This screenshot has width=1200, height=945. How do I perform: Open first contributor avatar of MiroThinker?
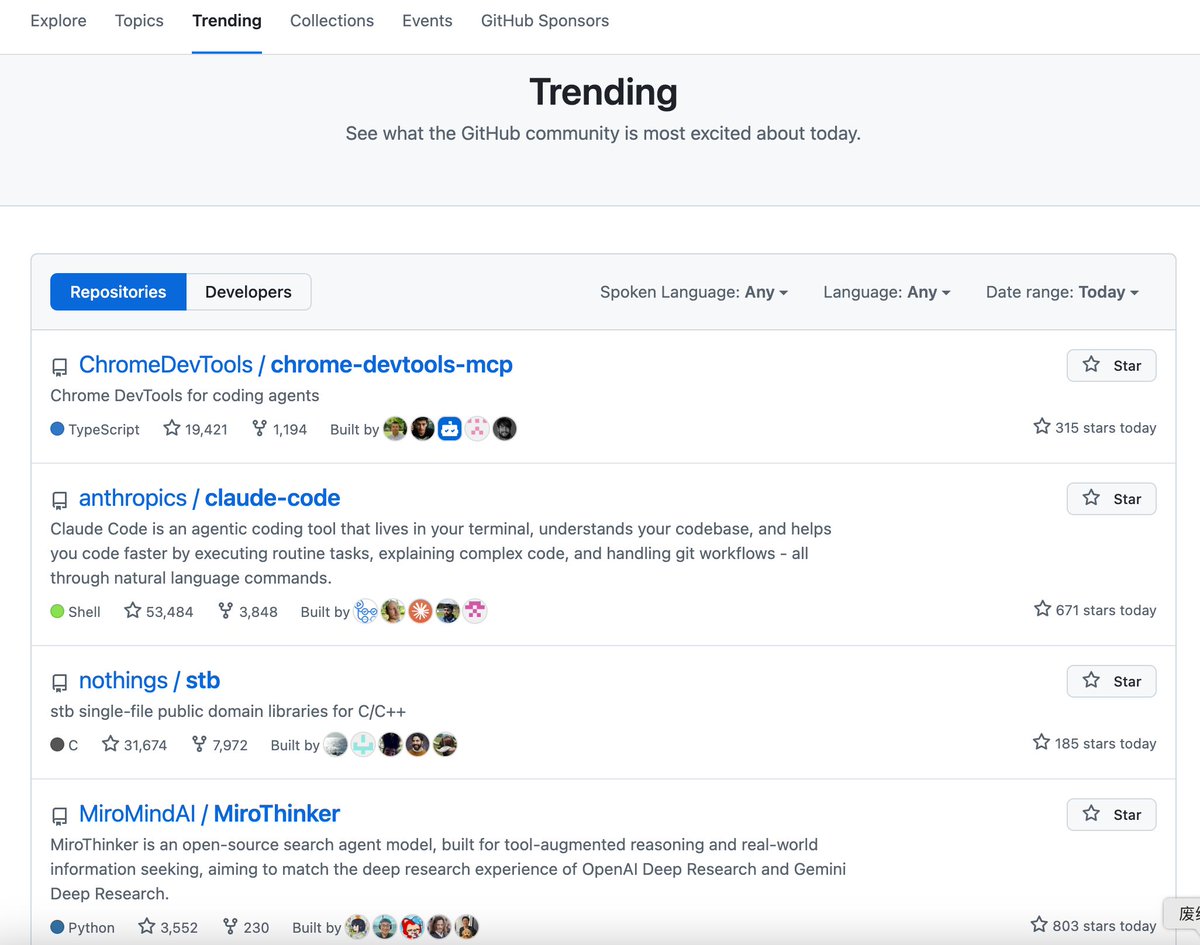pyautogui.click(x=358, y=927)
